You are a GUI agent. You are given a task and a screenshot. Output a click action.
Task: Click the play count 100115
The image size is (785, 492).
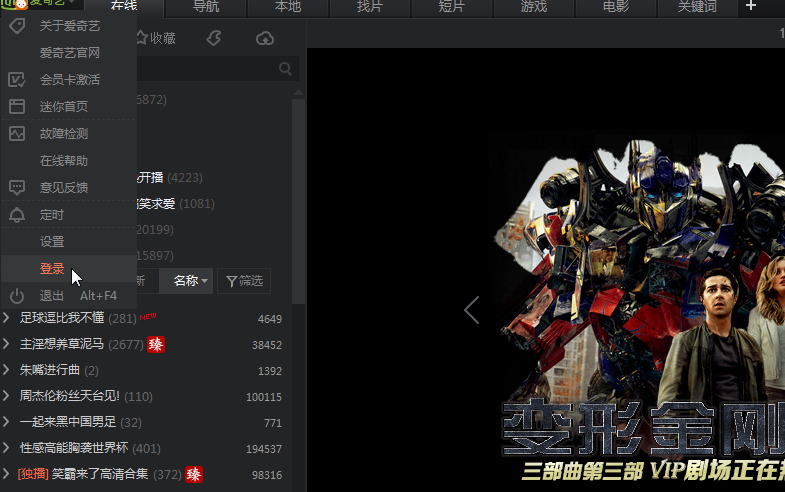click(x=264, y=397)
